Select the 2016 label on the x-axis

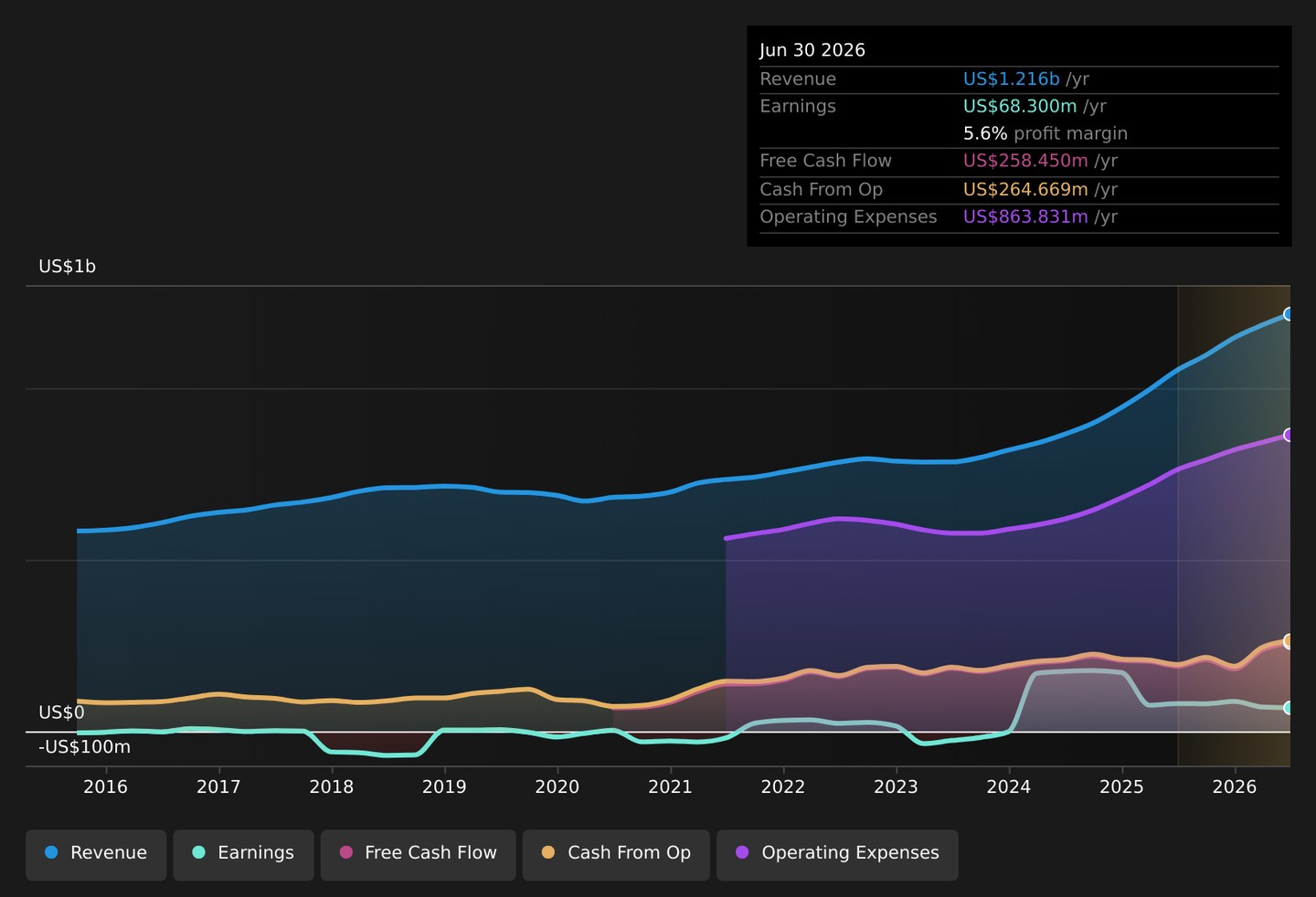pos(106,787)
